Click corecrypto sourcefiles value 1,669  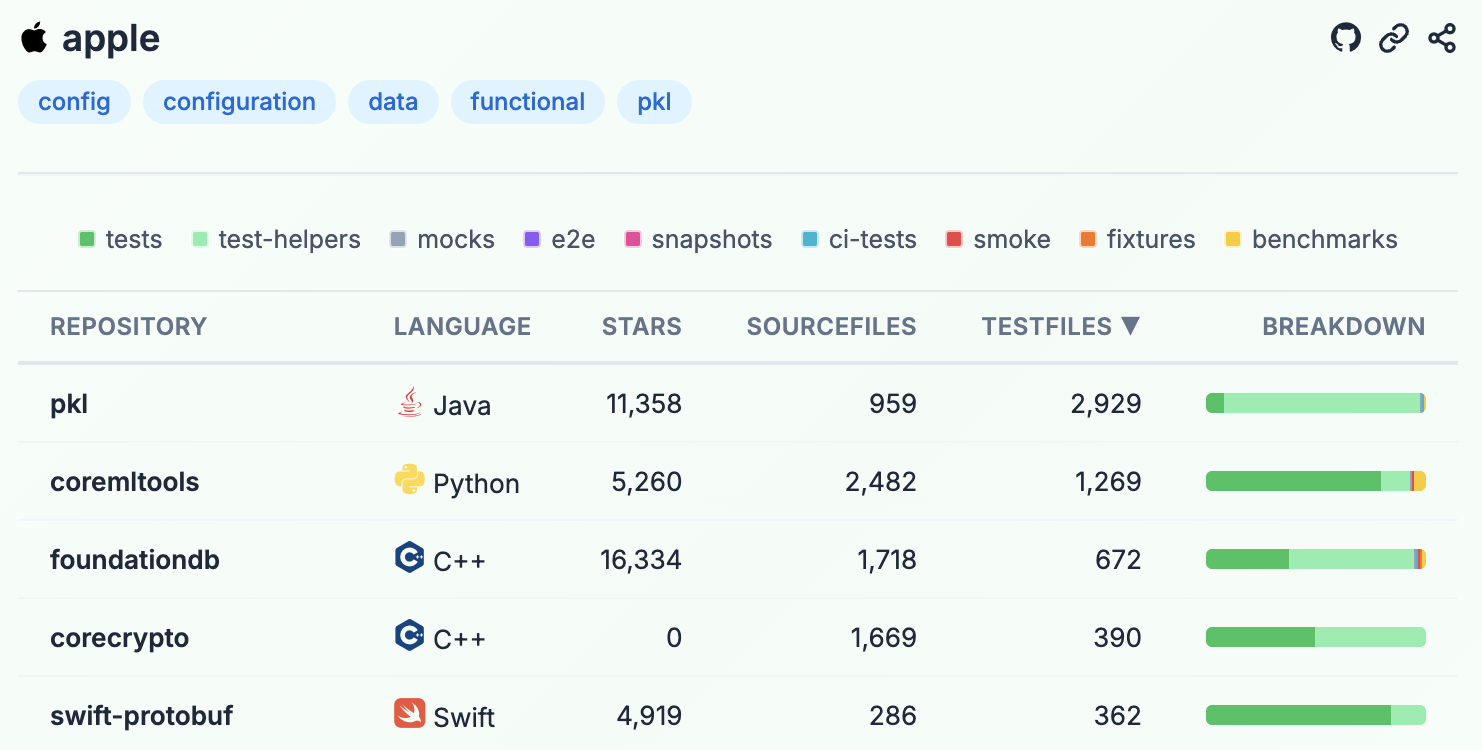pyautogui.click(x=884, y=638)
